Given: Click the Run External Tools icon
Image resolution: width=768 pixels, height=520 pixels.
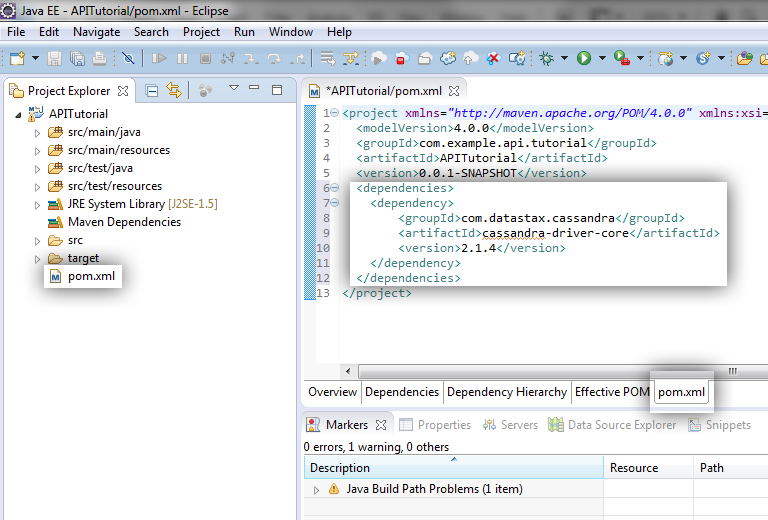Looking at the screenshot, I should coord(622,58).
